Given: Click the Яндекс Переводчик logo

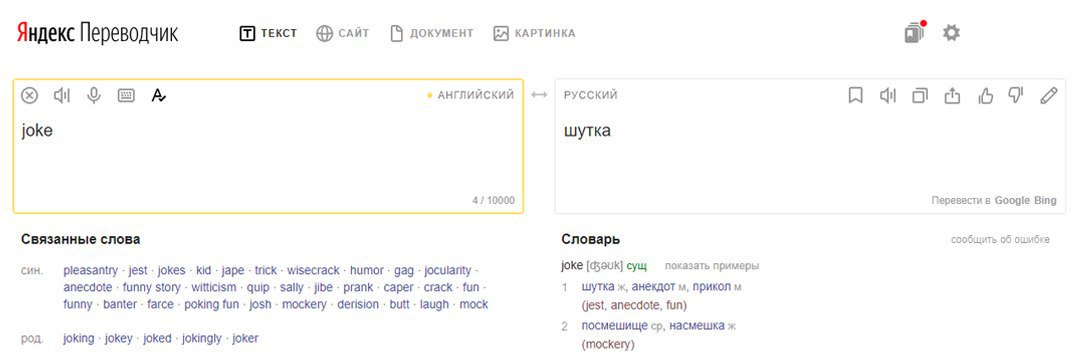Looking at the screenshot, I should [x=97, y=32].
